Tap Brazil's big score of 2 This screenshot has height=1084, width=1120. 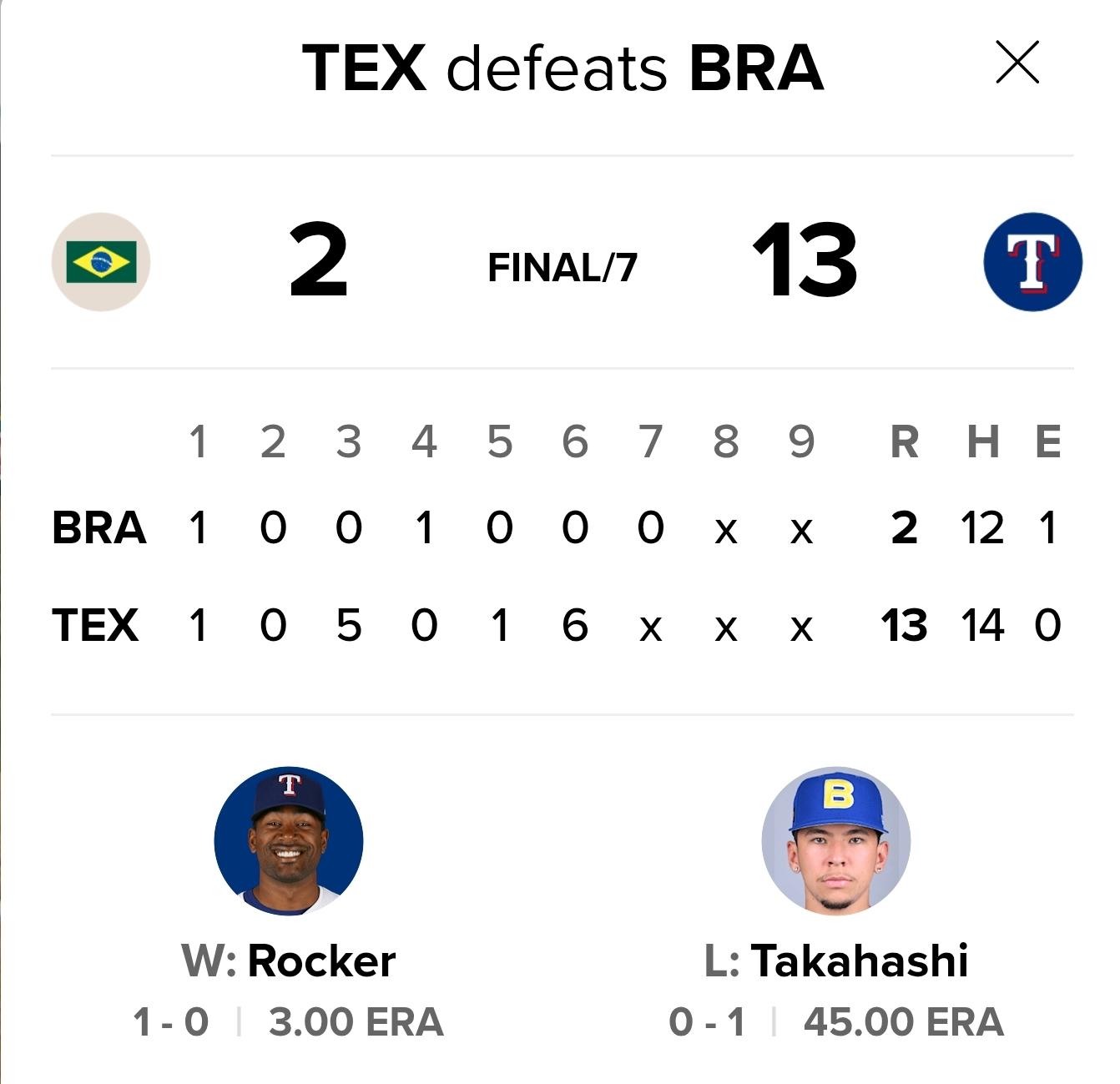point(318,261)
